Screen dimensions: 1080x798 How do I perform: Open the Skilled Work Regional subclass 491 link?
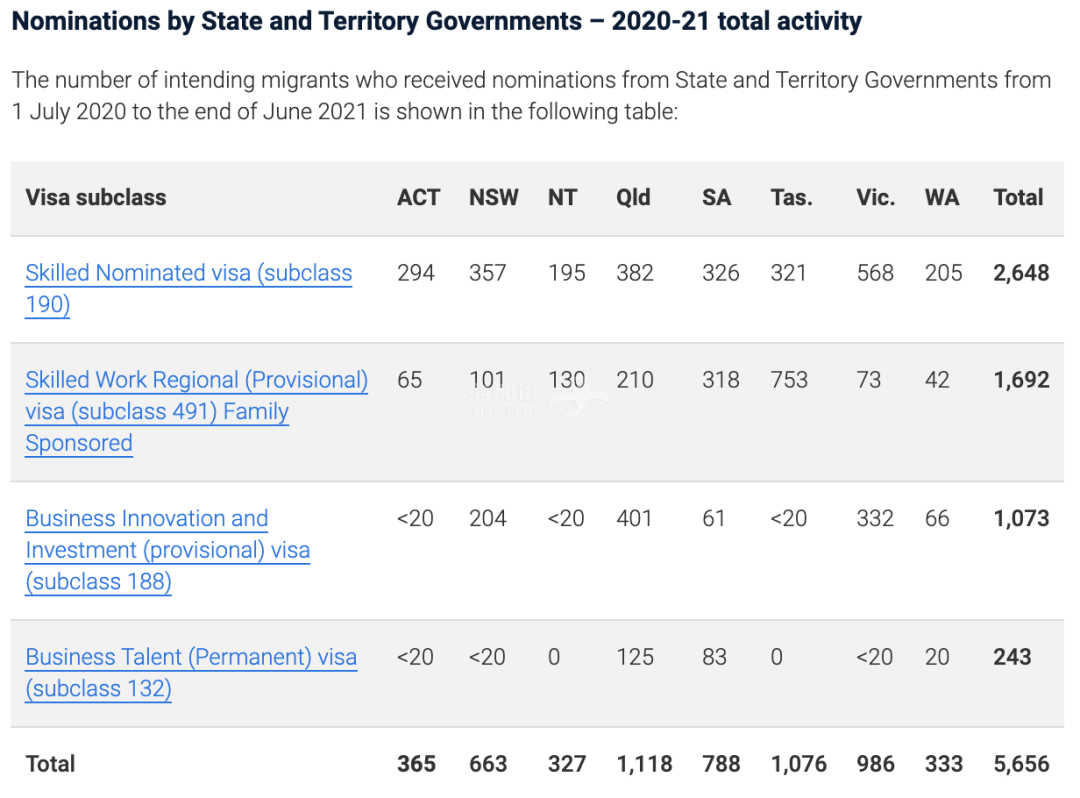coord(196,381)
